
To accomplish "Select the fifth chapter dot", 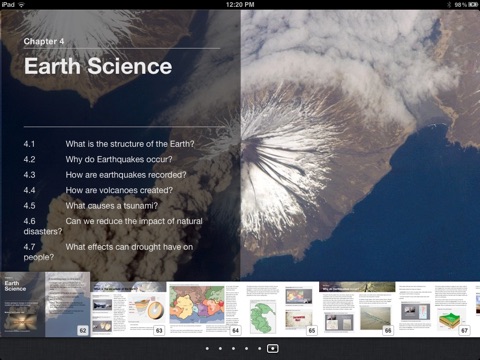I will pyautogui.click(x=259, y=348).
